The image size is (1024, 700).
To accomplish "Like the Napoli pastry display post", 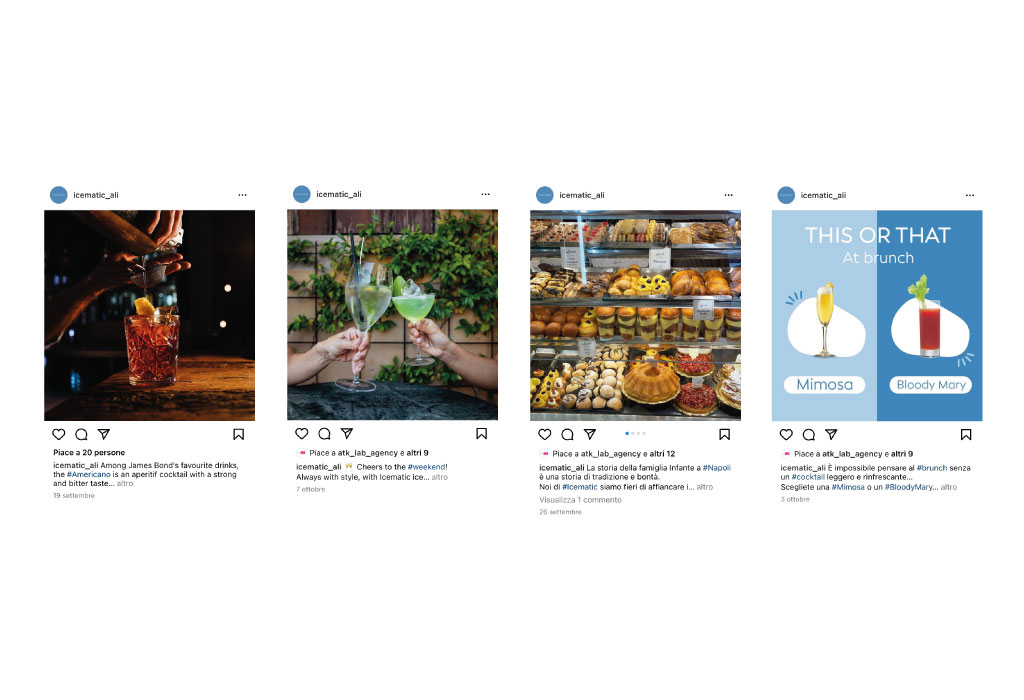I will coord(545,434).
